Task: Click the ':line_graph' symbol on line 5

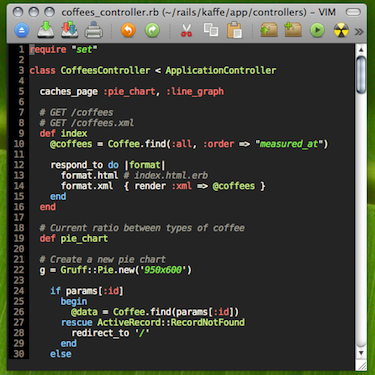Action: tap(195, 92)
